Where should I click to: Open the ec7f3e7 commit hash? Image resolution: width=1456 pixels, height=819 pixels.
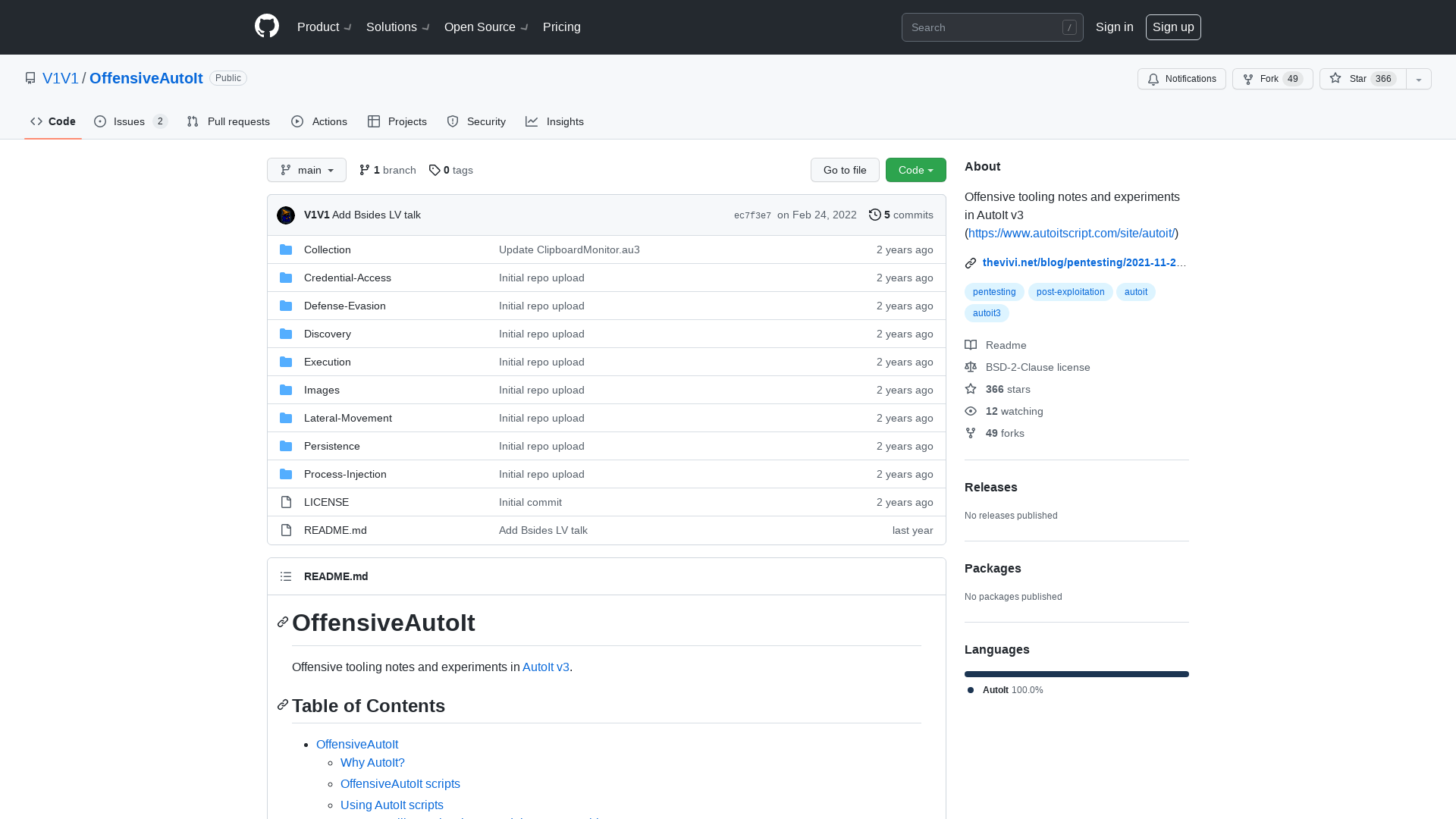tap(752, 215)
